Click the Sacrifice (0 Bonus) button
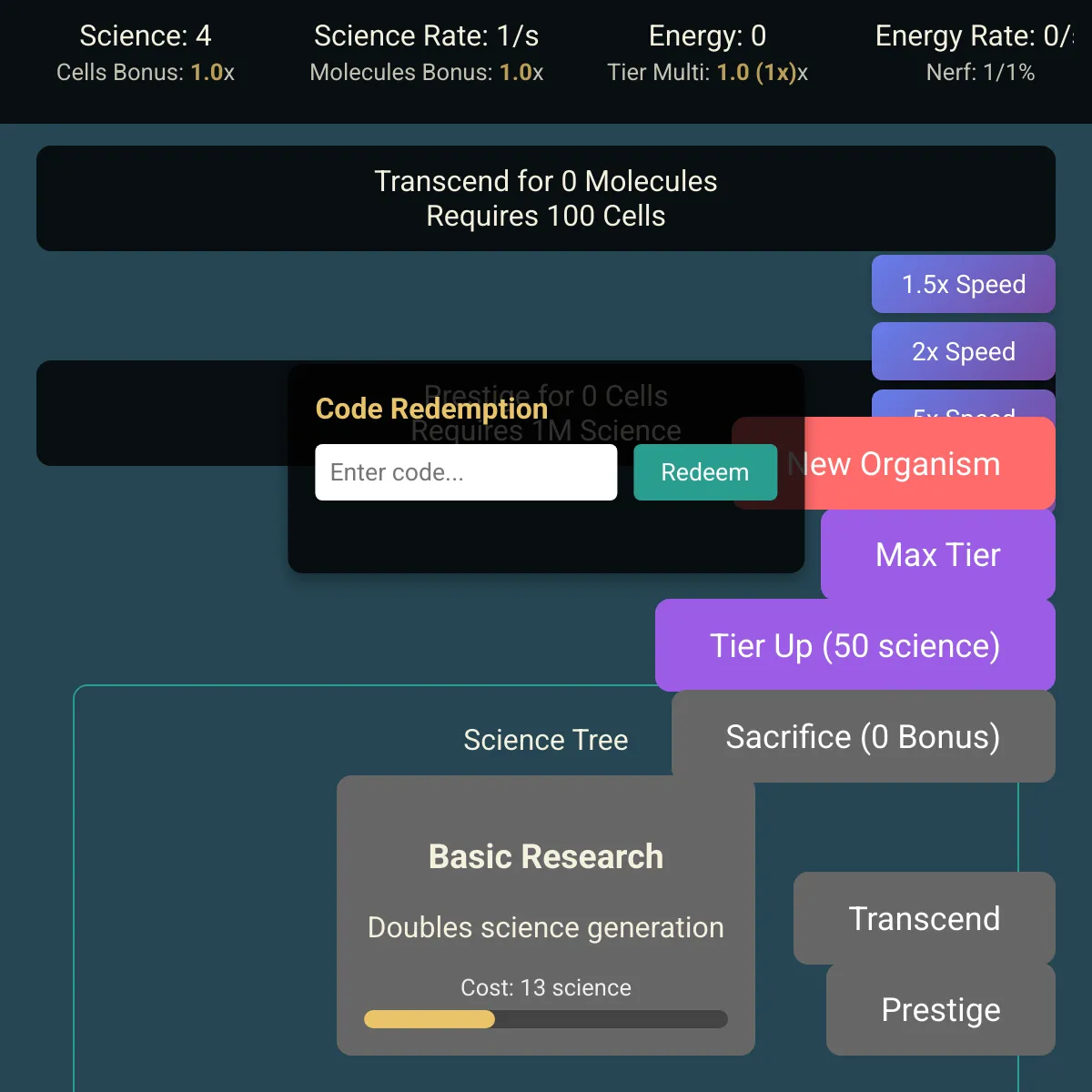This screenshot has height=1092, width=1092. pos(864,736)
